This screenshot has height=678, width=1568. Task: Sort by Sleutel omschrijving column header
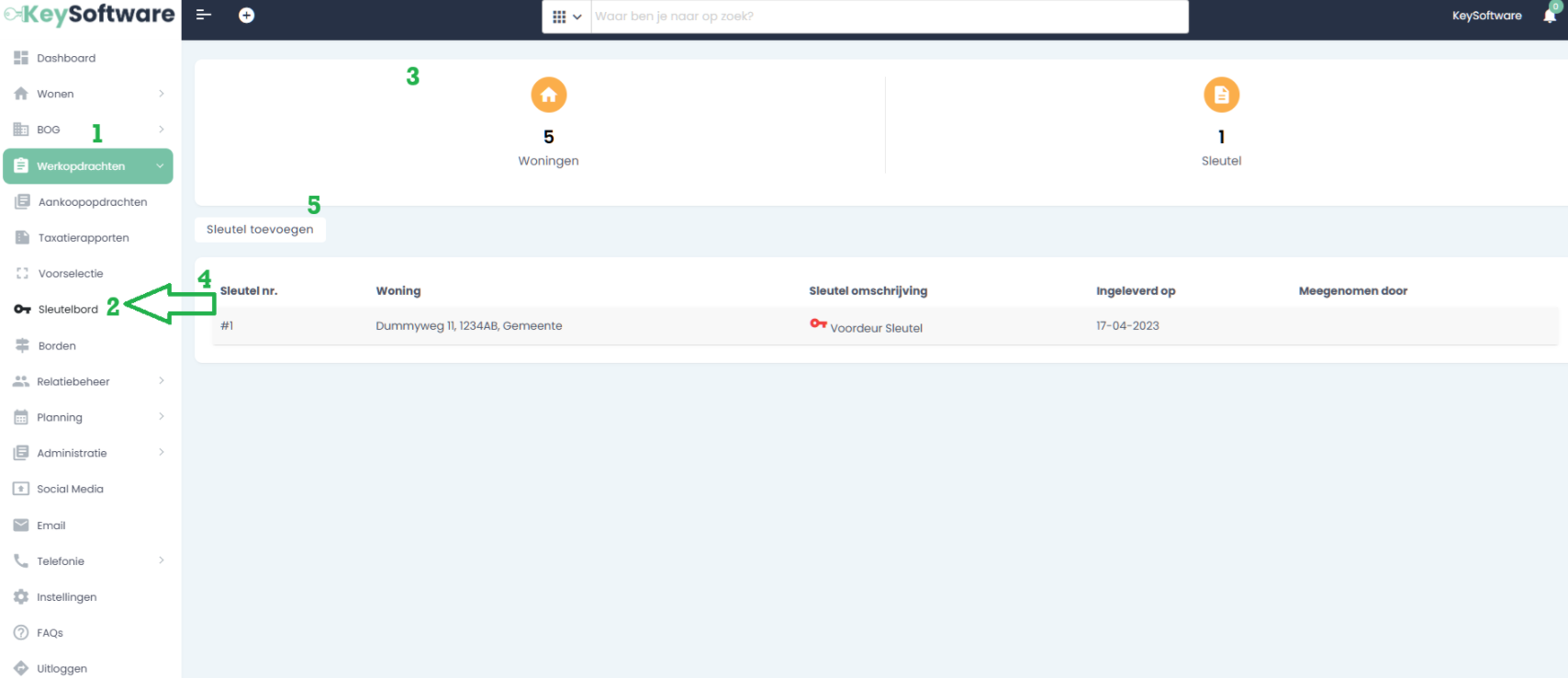pyautogui.click(x=868, y=291)
